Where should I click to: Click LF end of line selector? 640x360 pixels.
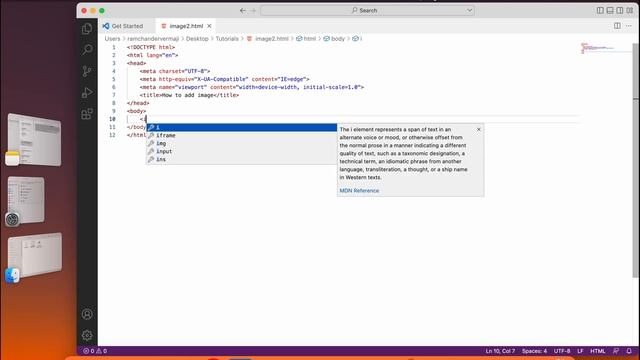[x=580, y=351]
